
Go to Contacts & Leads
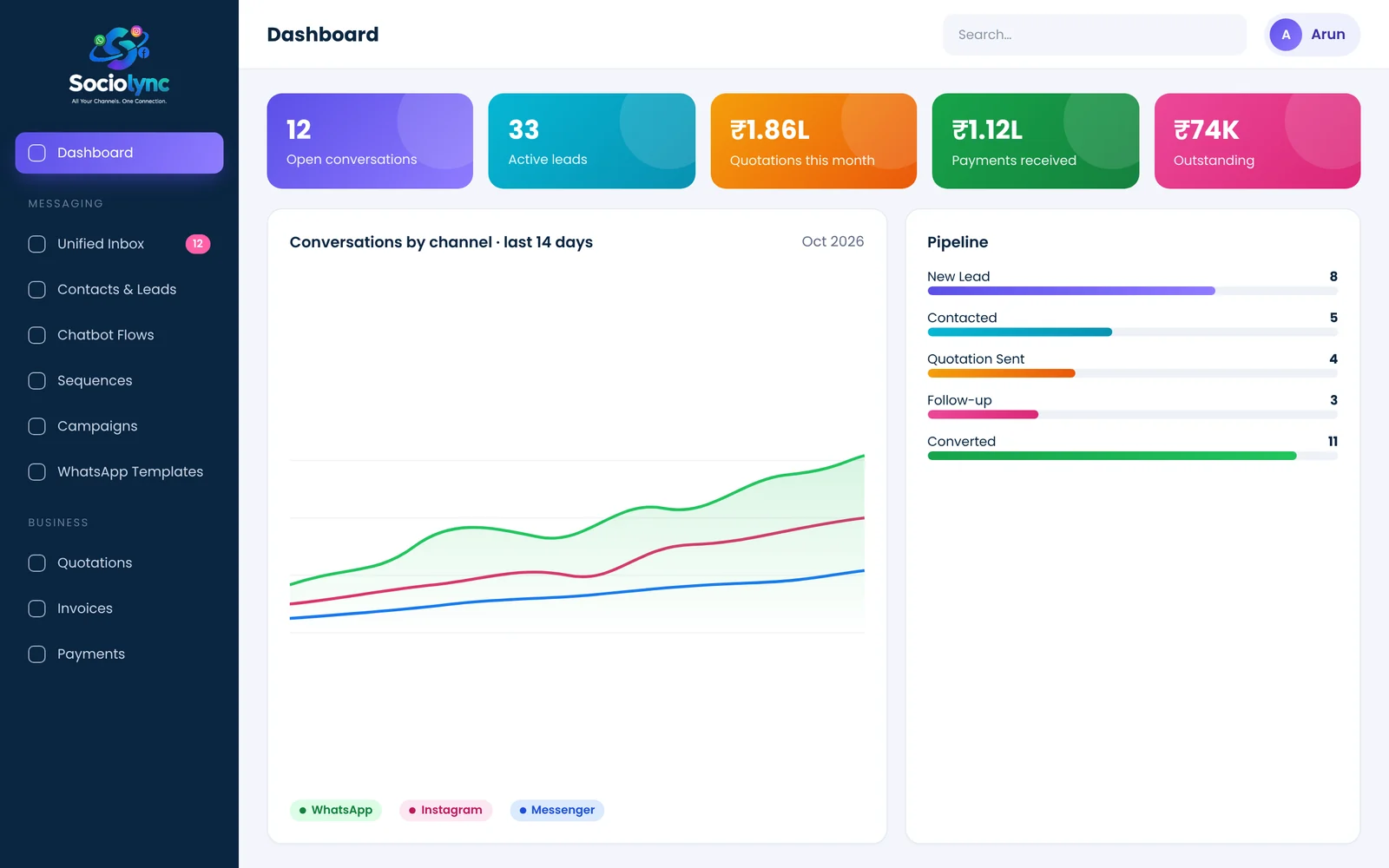pyautogui.click(x=119, y=290)
